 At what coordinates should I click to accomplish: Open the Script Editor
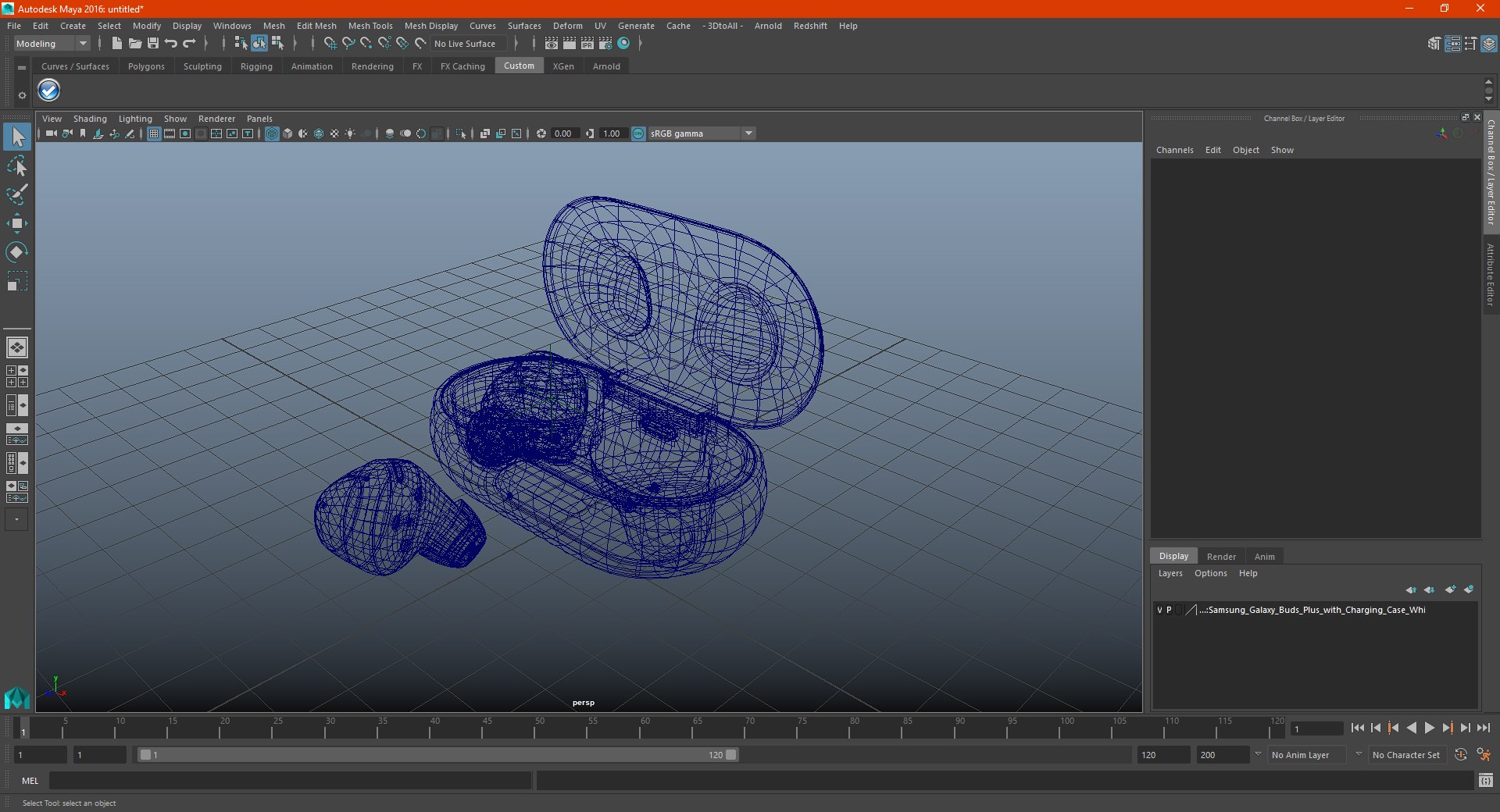coord(1486,780)
